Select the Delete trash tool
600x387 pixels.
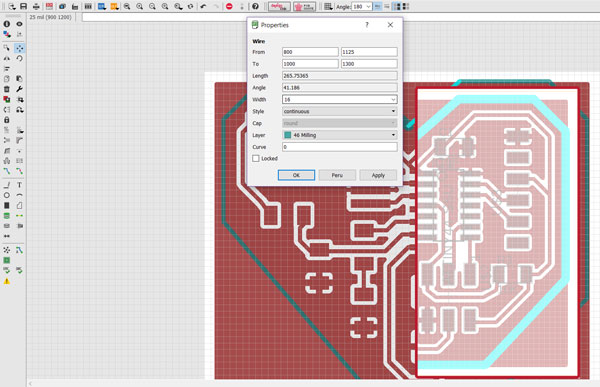7,89
